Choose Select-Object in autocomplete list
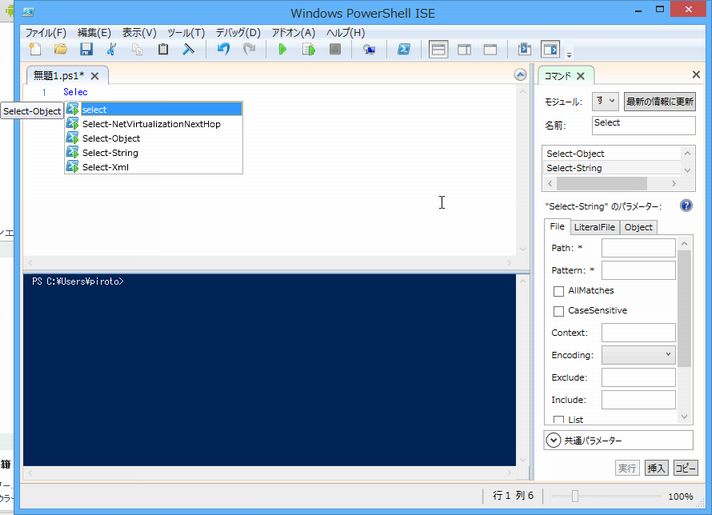Screen dimensions: 712x515 point(153,139)
